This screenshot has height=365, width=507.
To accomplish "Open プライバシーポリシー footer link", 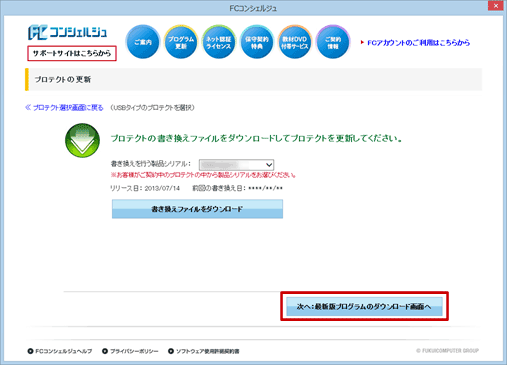I will (x=130, y=351).
